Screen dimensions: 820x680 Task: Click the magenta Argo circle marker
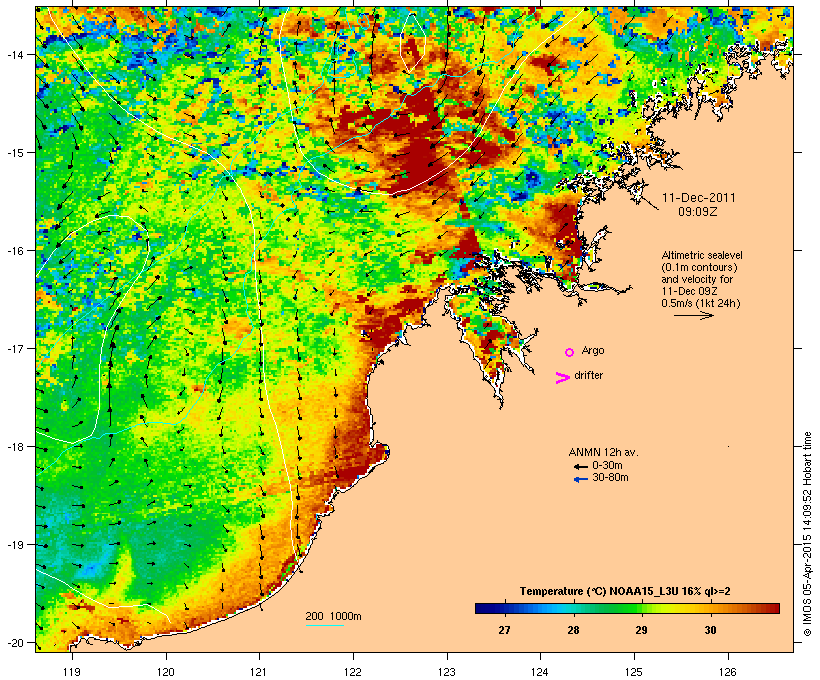[x=570, y=353]
